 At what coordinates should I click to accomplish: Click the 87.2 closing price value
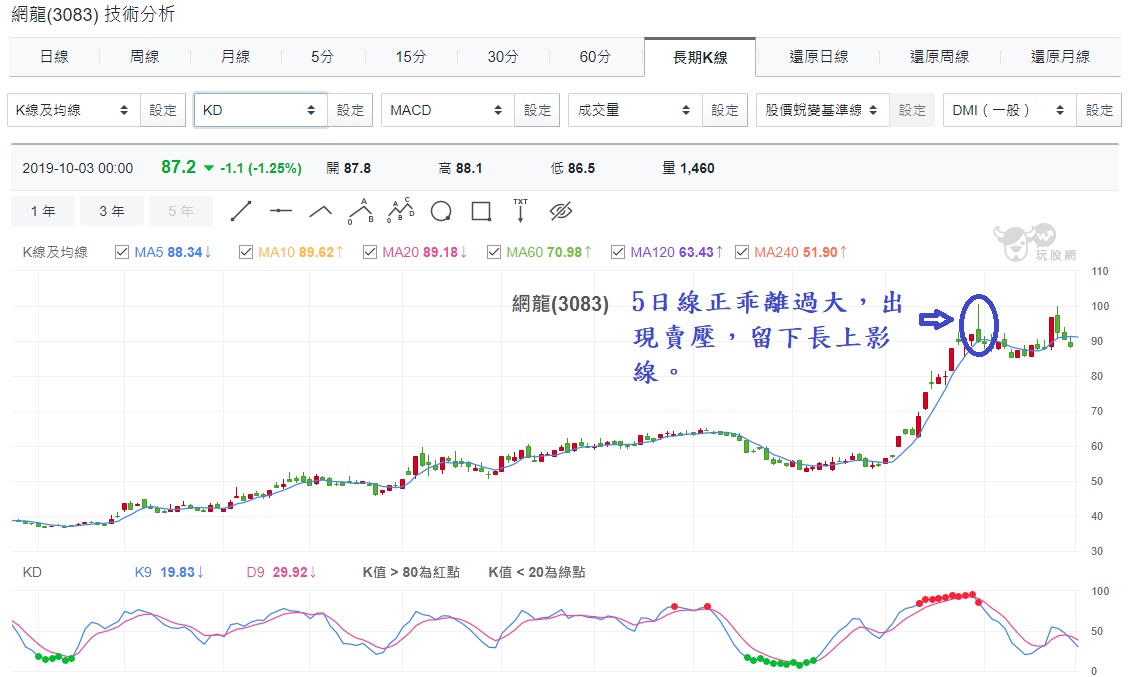click(x=178, y=167)
